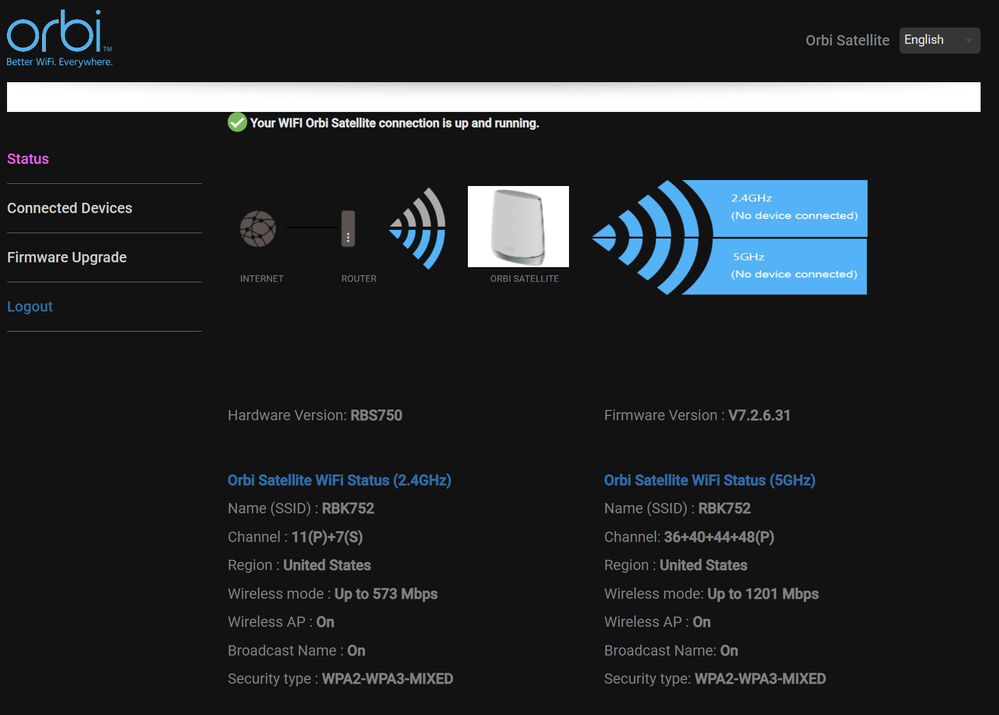The height and width of the screenshot is (715, 999).
Task: Click the Internet globe icon
Action: (x=258, y=228)
